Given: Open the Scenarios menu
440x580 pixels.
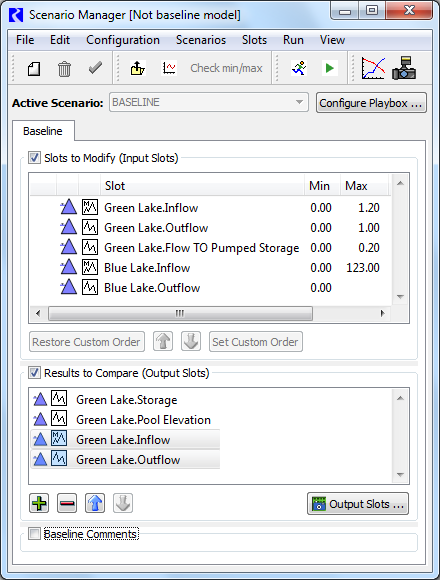Looking at the screenshot, I should pyautogui.click(x=201, y=40).
